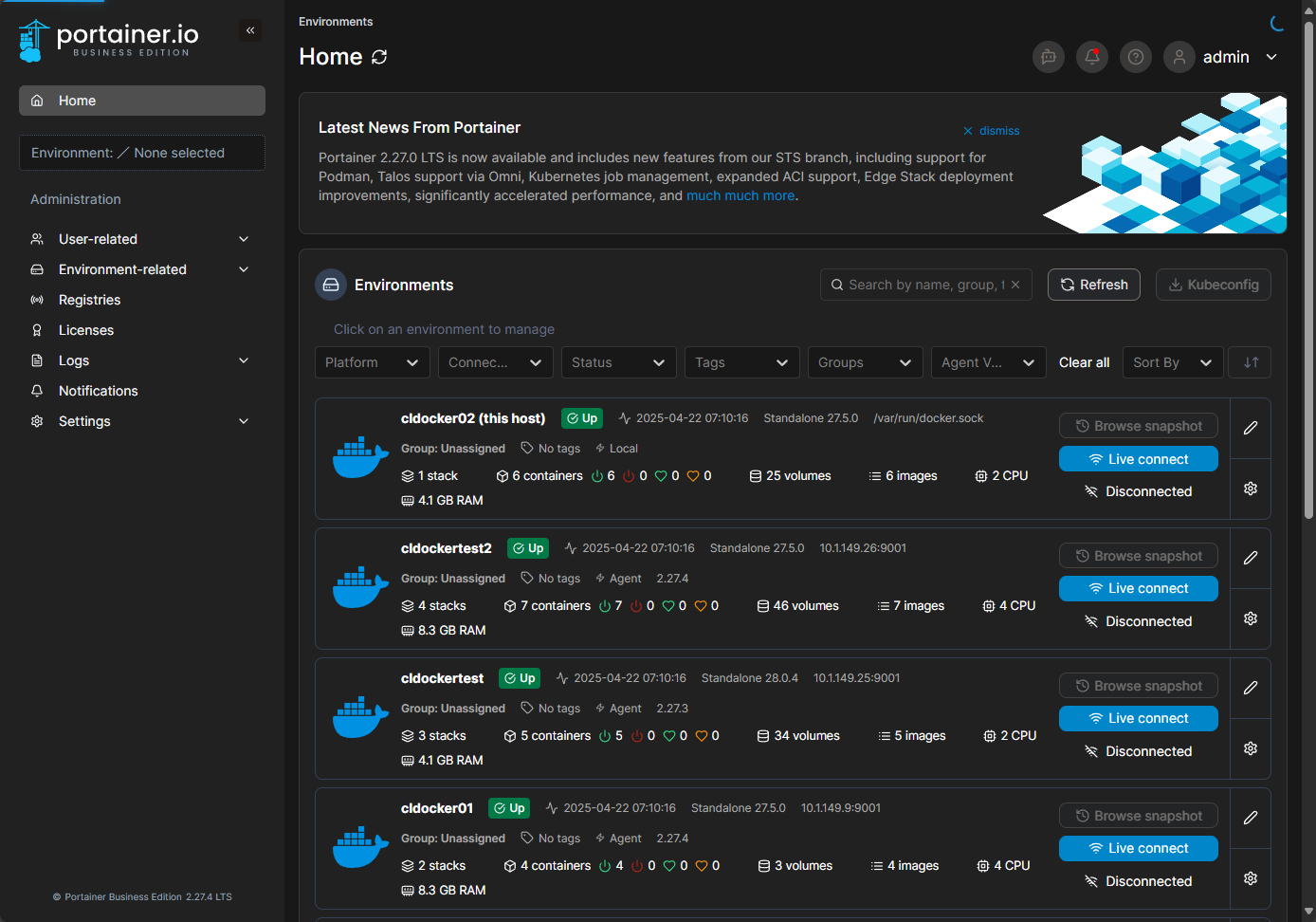Image resolution: width=1316 pixels, height=922 pixels.
Task: Follow the 'much much more' link
Action: click(740, 195)
